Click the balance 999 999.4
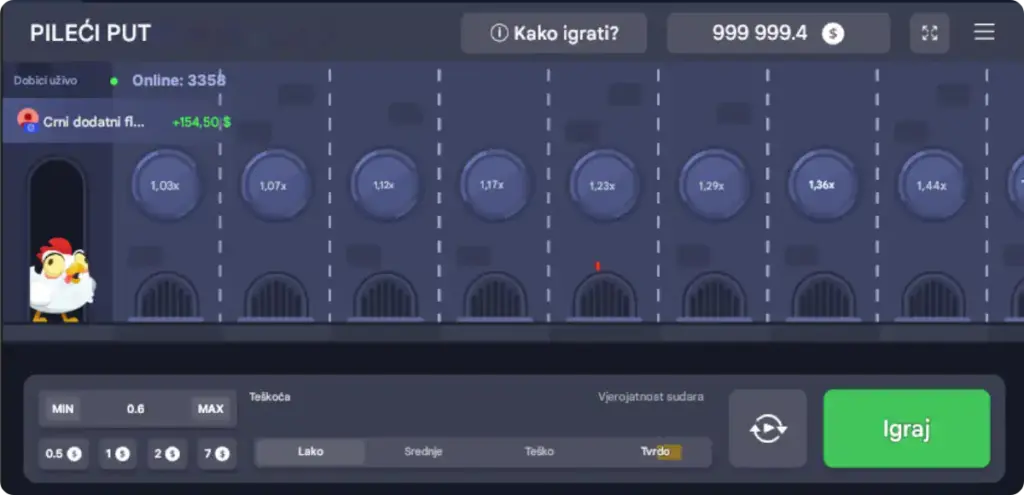The width and height of the screenshot is (1024, 495). click(x=760, y=33)
